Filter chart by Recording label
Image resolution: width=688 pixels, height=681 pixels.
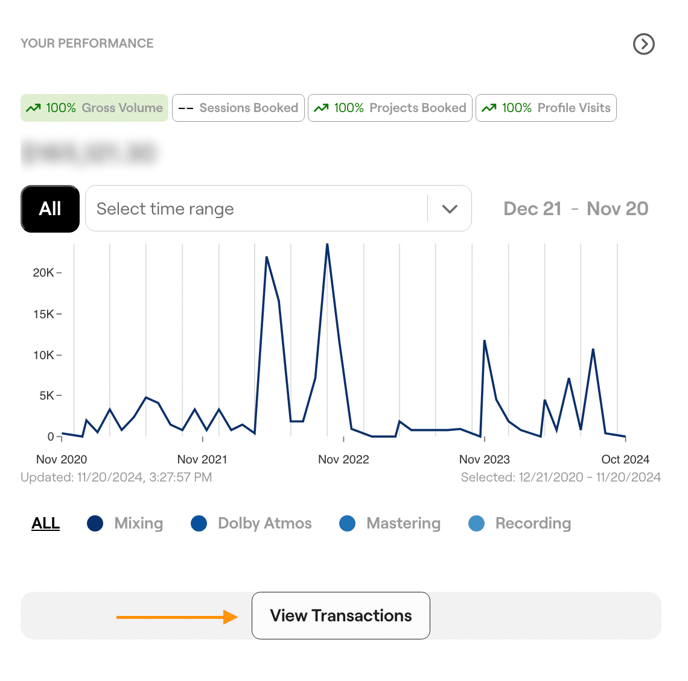tap(532, 523)
